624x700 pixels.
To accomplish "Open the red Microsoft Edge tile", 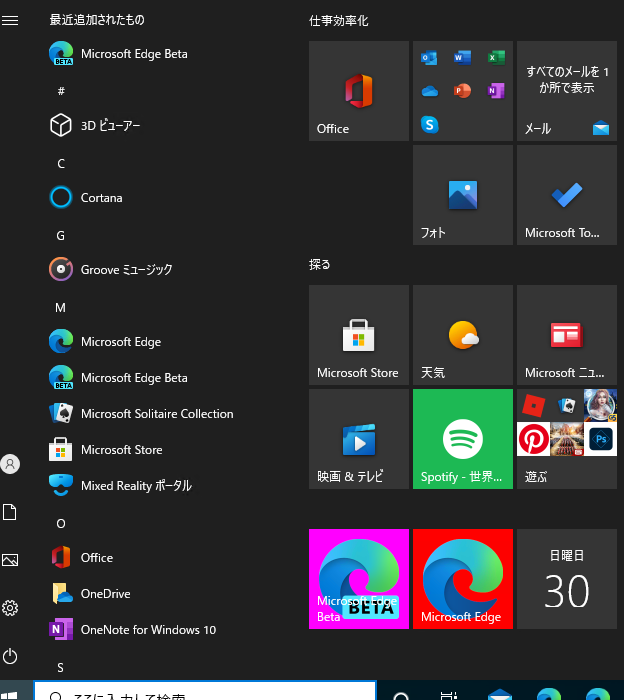I will pos(463,579).
